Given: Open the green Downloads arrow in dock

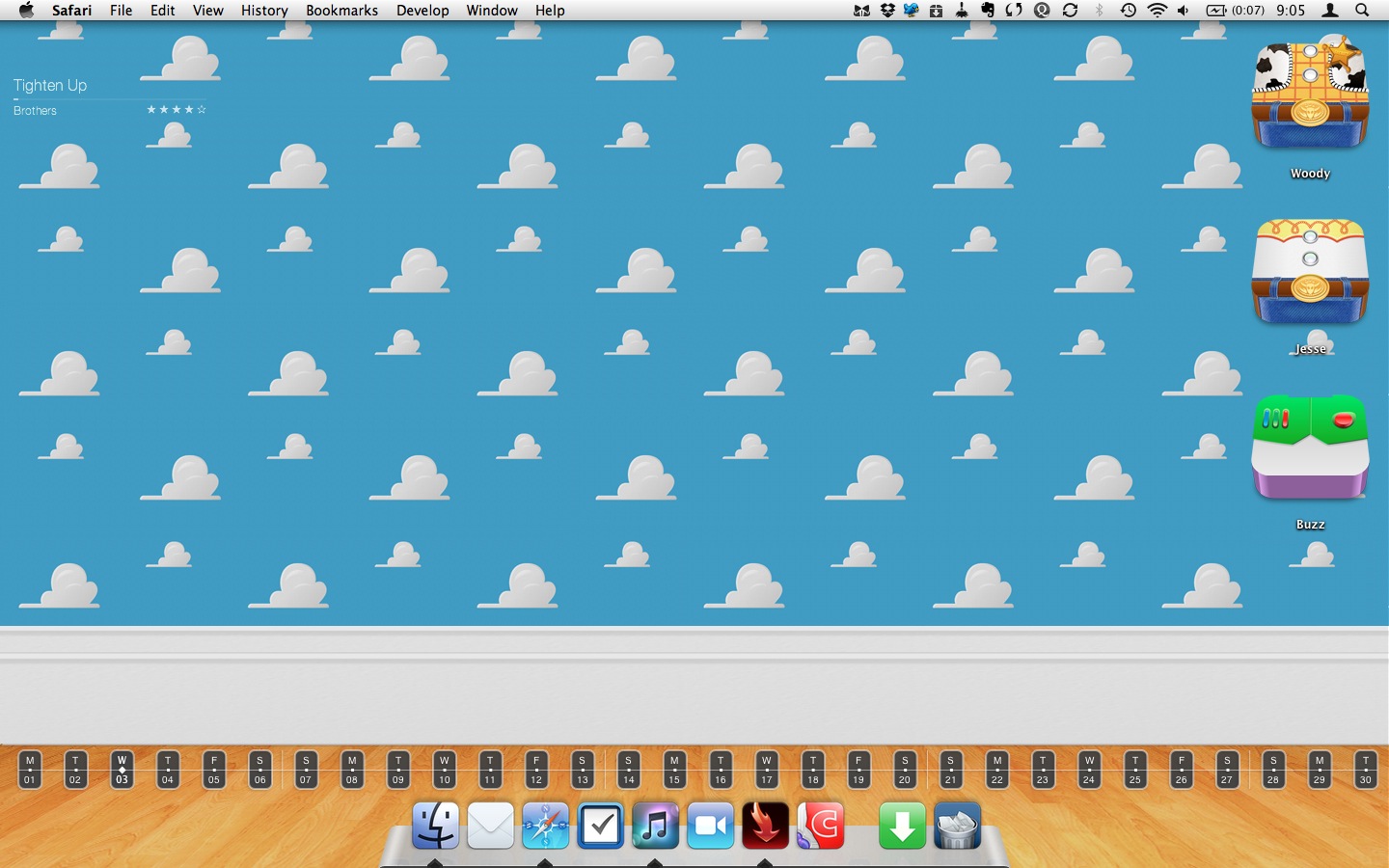Looking at the screenshot, I should point(903,827).
